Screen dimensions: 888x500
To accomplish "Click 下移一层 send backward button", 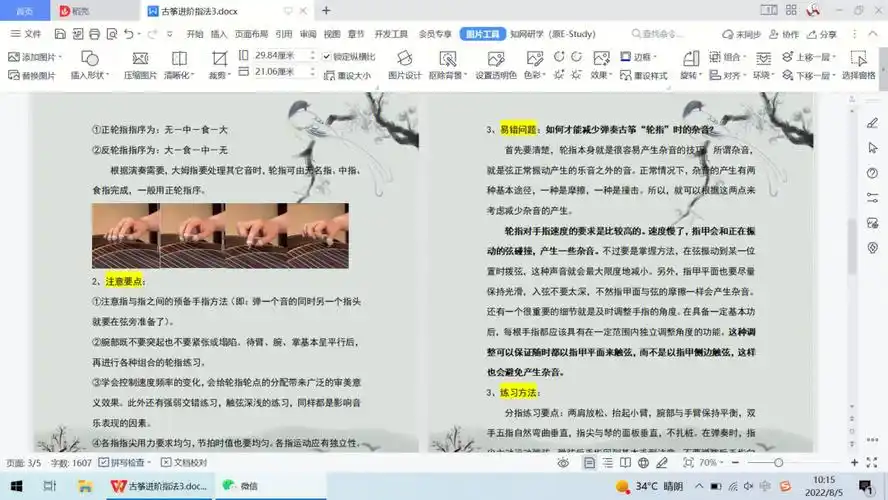I will tap(808, 75).
